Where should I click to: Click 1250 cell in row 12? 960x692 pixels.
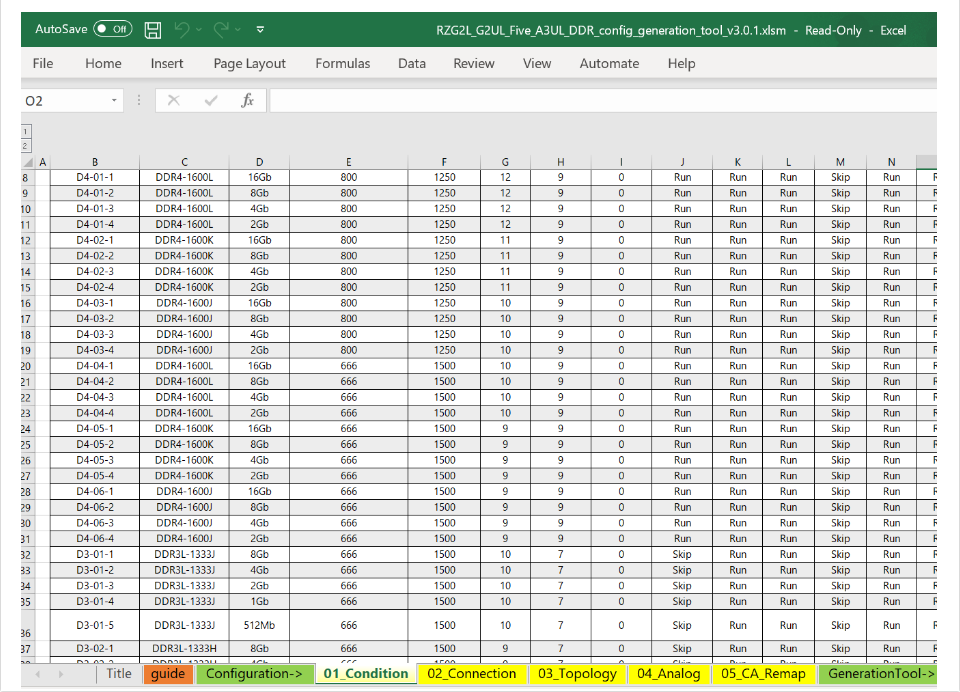pyautogui.click(x=444, y=240)
